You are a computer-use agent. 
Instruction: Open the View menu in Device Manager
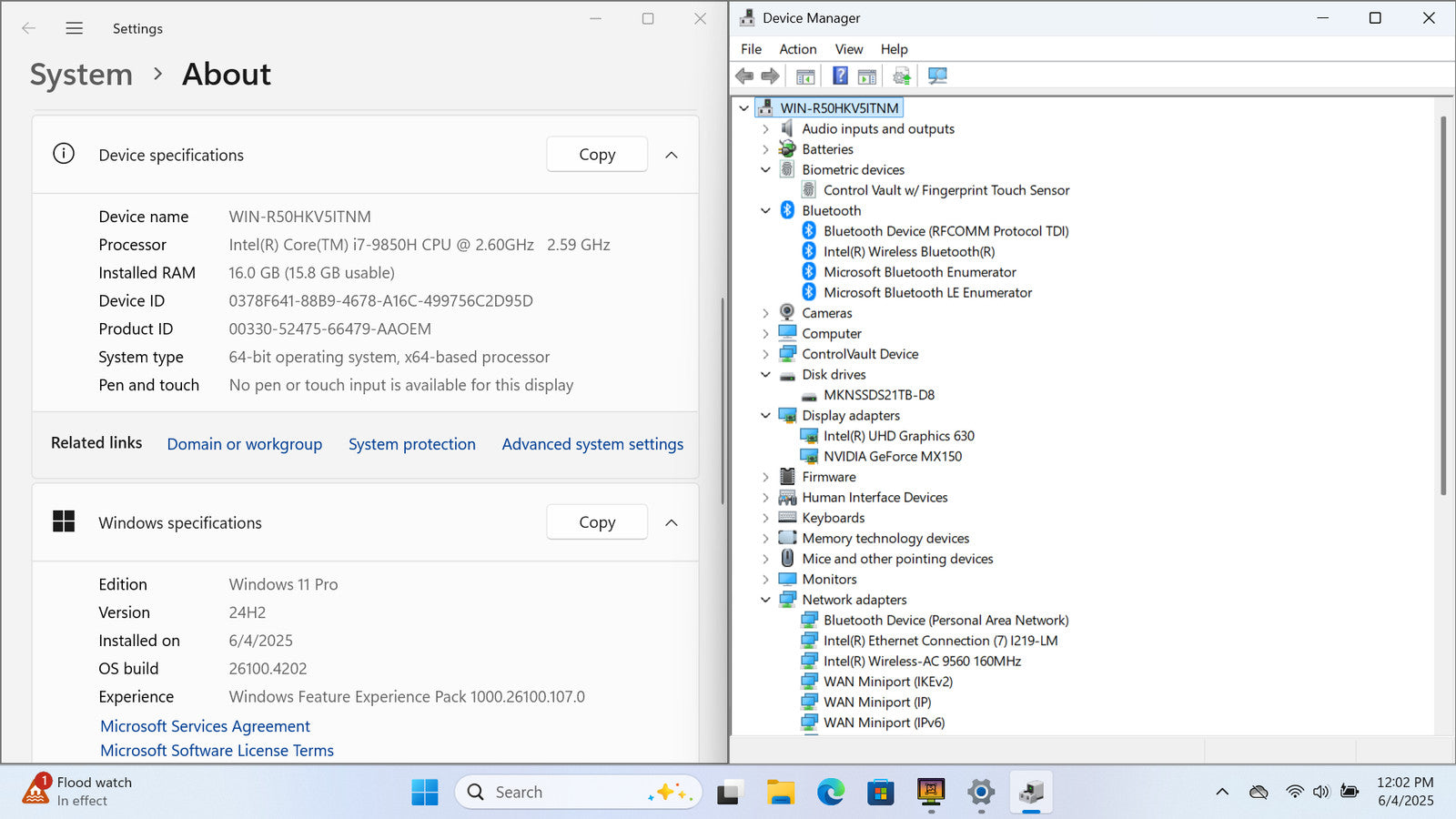848,49
